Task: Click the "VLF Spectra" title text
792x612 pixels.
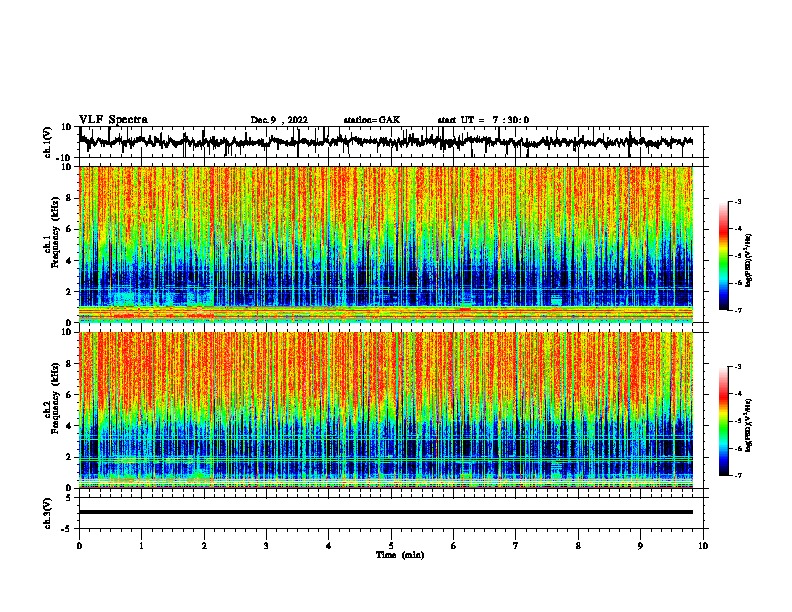Action: [x=113, y=120]
